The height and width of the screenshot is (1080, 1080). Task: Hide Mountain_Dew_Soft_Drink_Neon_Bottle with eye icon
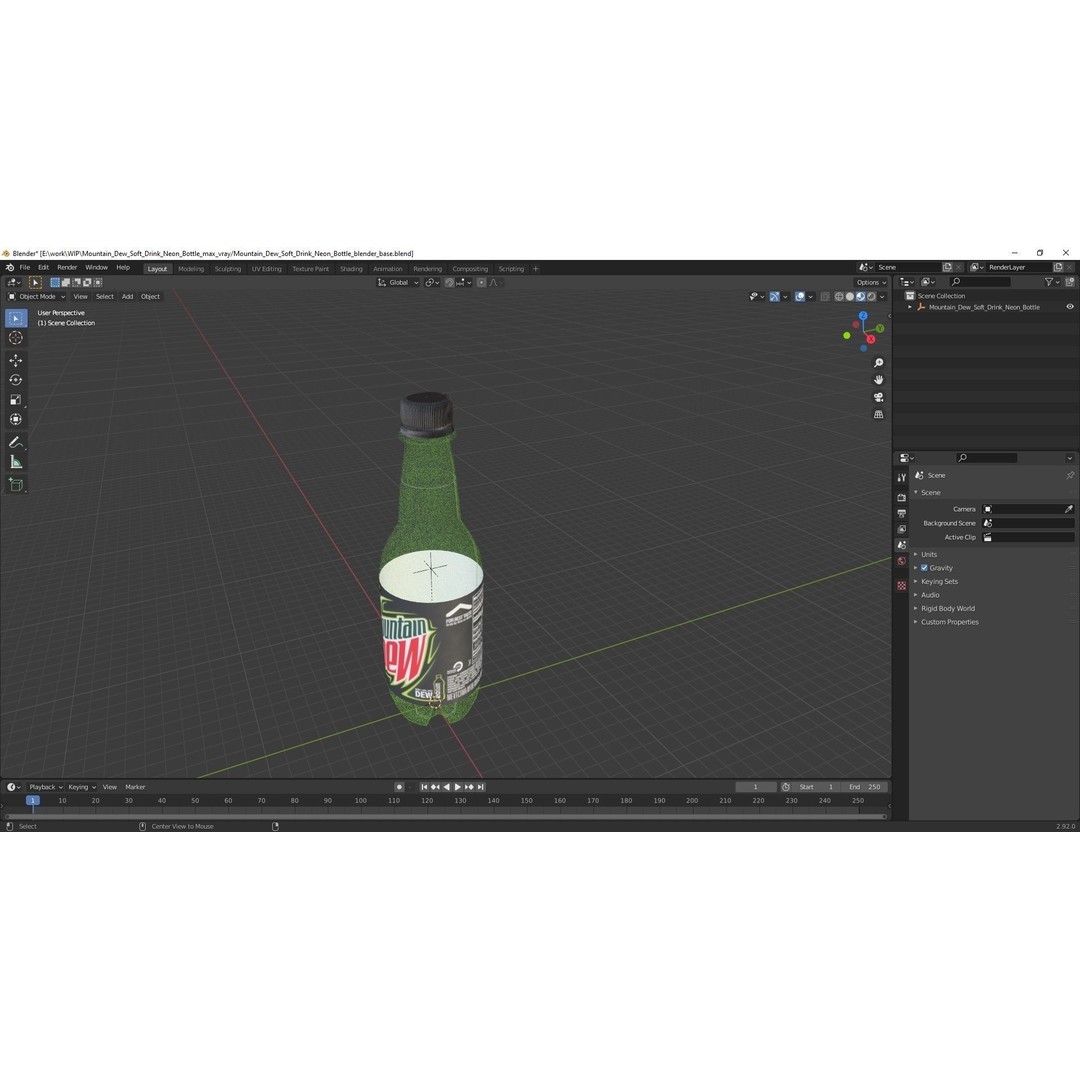(1070, 307)
